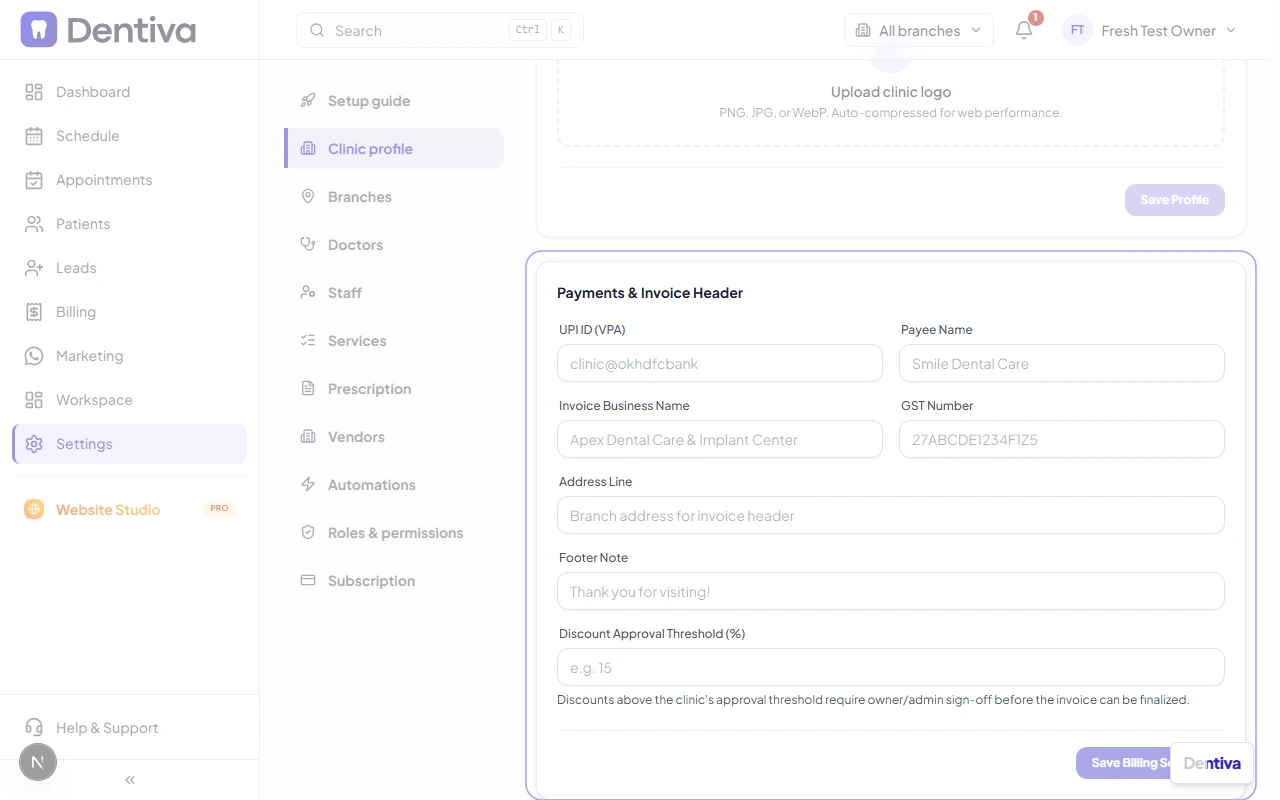Click the Appointments calendar-check icon
The width and height of the screenshot is (1280, 800).
tap(34, 180)
